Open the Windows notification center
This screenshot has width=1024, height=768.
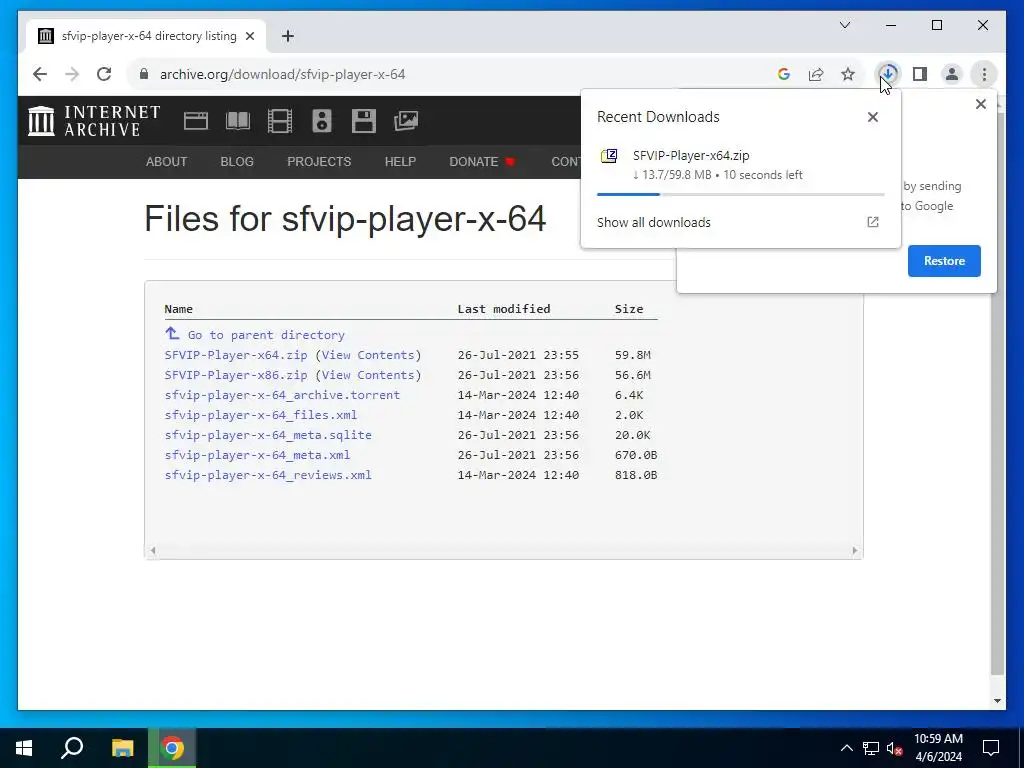click(x=991, y=748)
